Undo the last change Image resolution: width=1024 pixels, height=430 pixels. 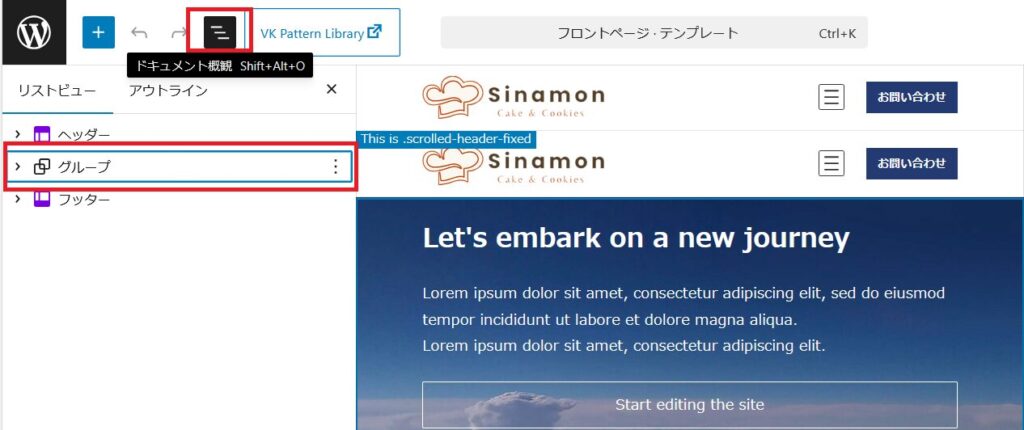tap(138, 33)
